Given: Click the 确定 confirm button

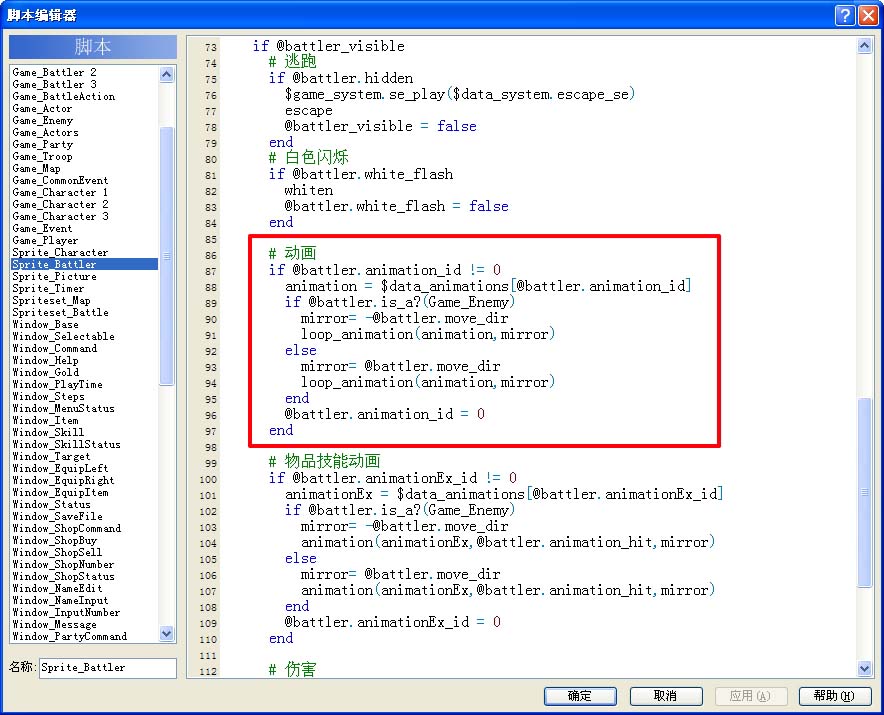Looking at the screenshot, I should click(x=580, y=696).
